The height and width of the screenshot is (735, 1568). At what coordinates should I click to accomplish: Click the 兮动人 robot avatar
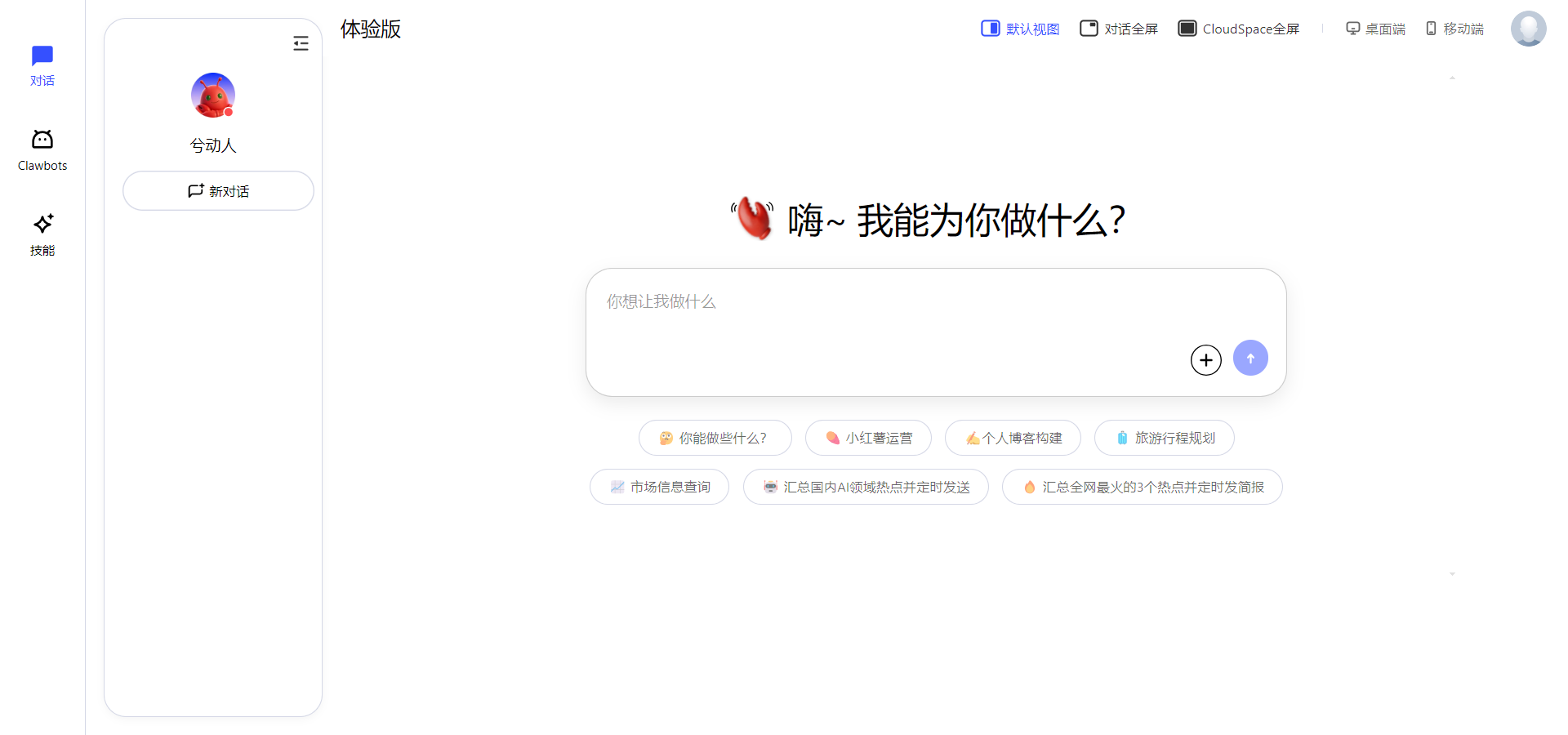pyautogui.click(x=212, y=95)
